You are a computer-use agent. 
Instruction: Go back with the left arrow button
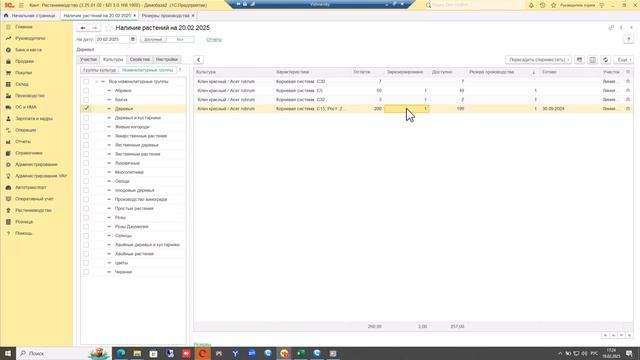pos(83,28)
